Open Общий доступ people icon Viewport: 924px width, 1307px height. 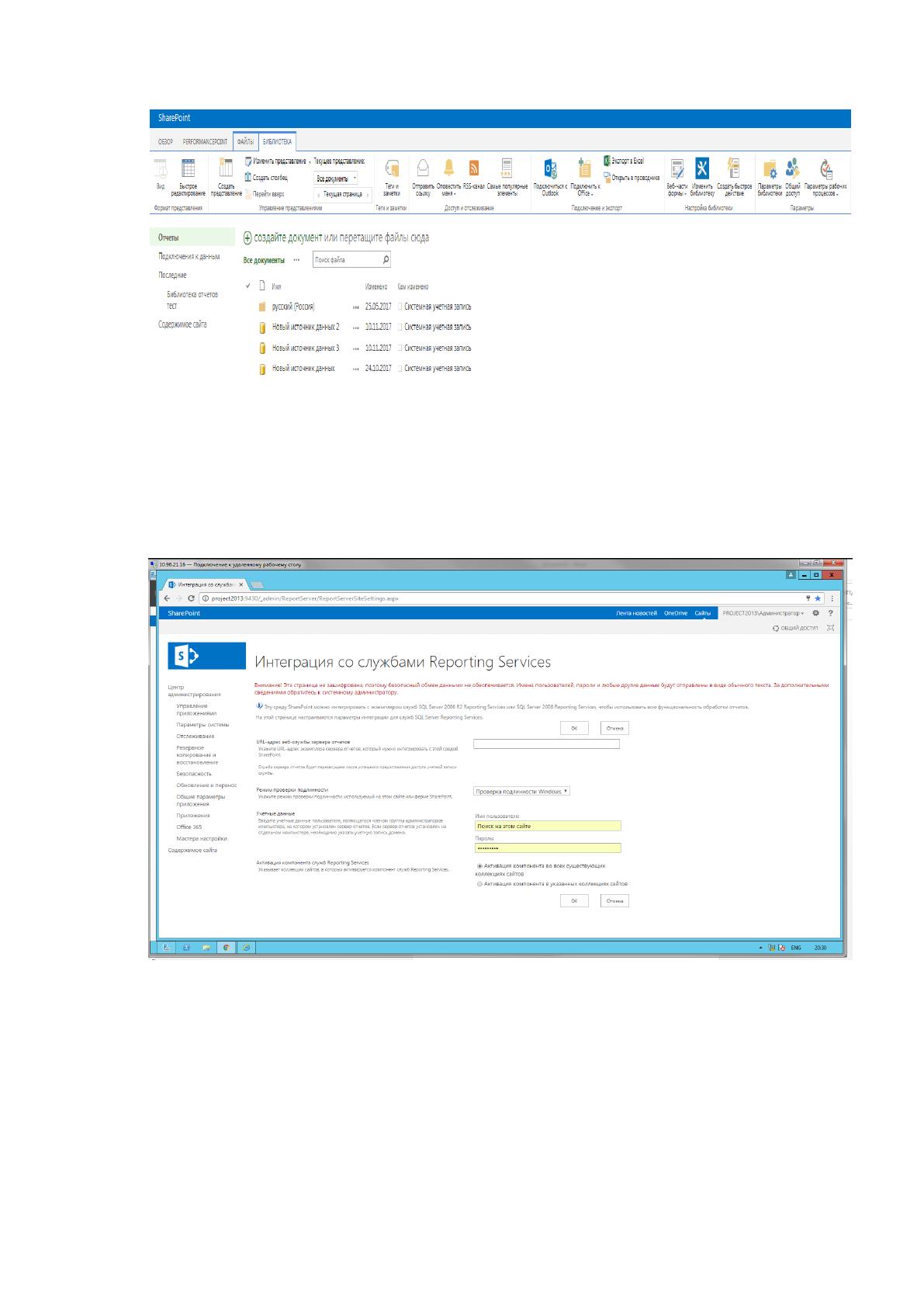792,168
